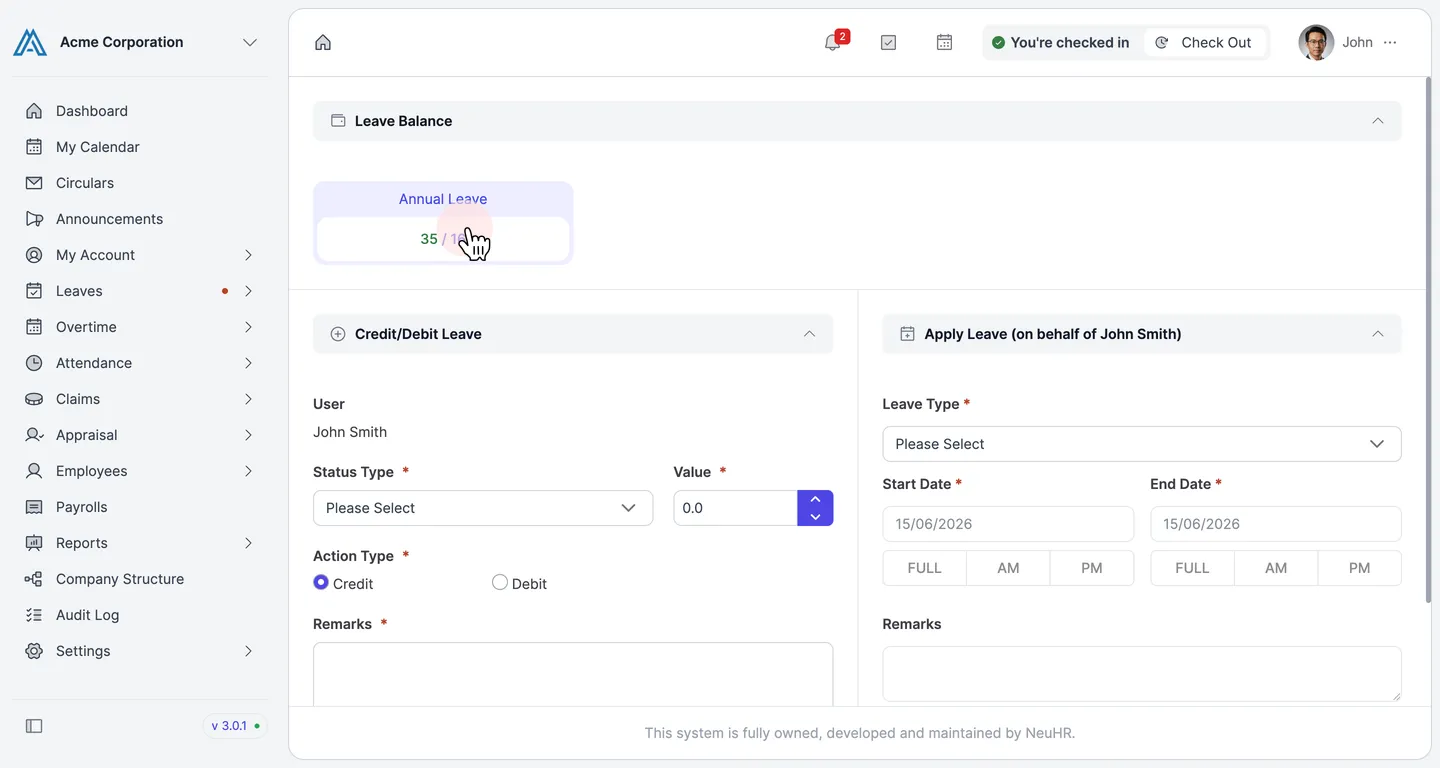Screen dimensions: 1440x768
Task: Click the Annual Leave balance card
Action: [443, 223]
